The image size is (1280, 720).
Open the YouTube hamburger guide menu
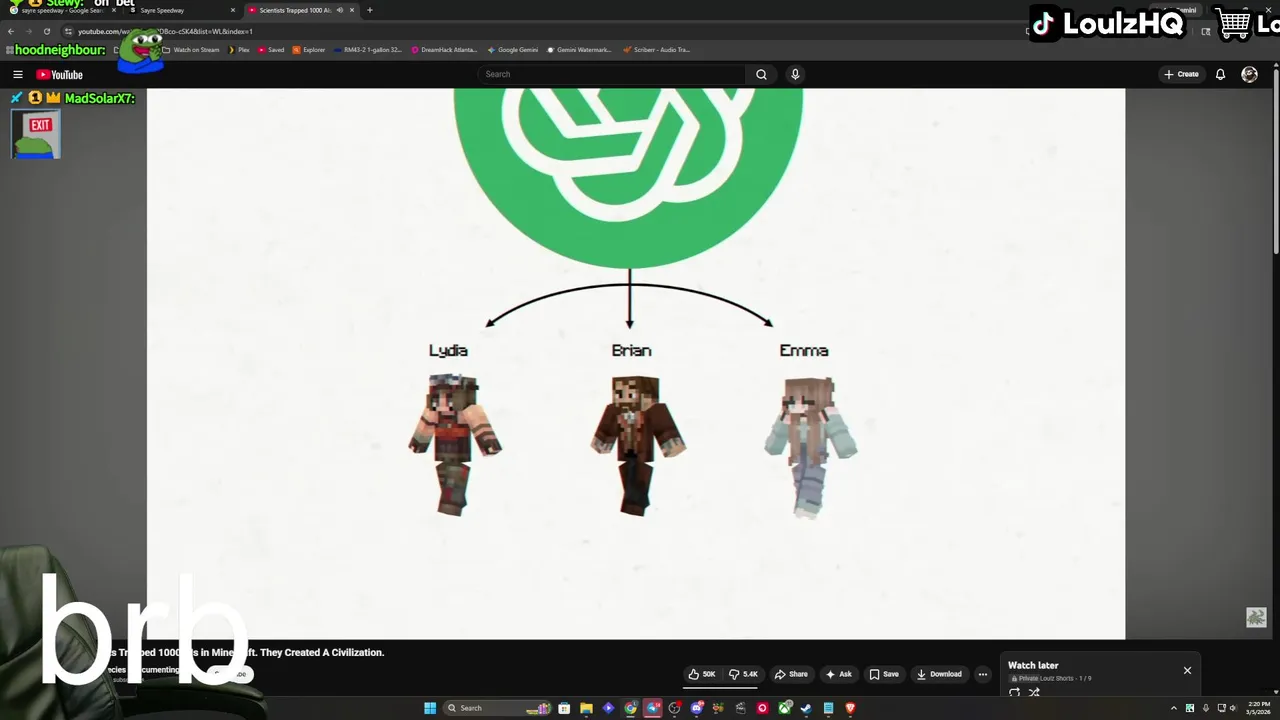point(17,74)
